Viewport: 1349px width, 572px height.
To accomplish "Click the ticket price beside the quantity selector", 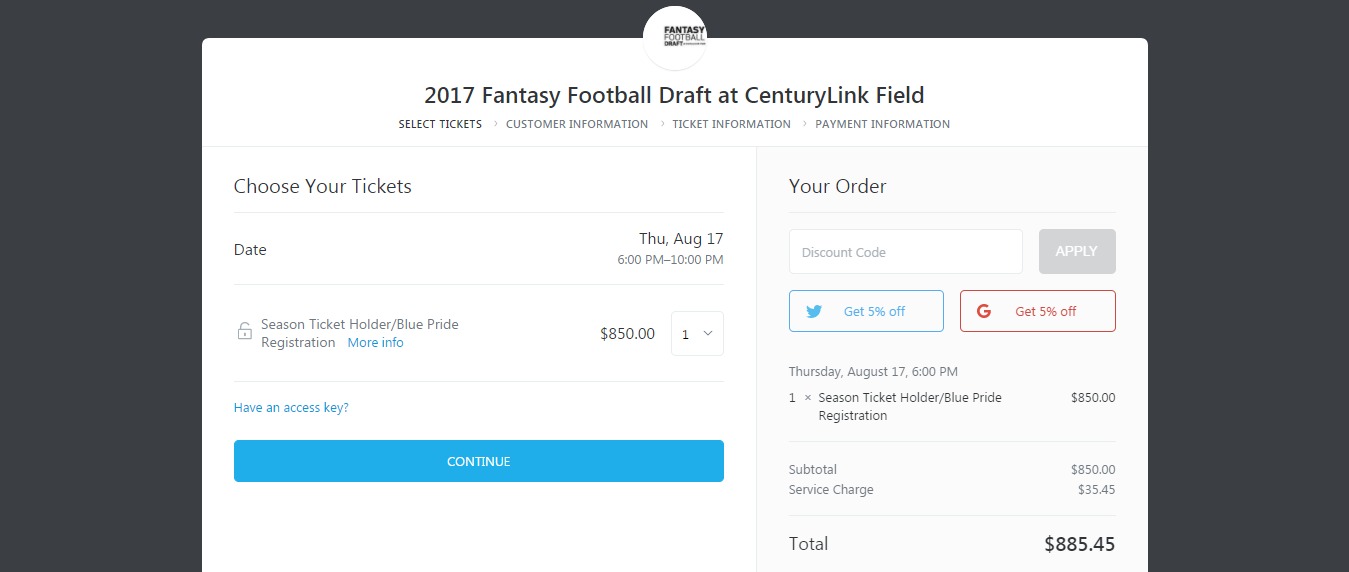I will coord(627,334).
